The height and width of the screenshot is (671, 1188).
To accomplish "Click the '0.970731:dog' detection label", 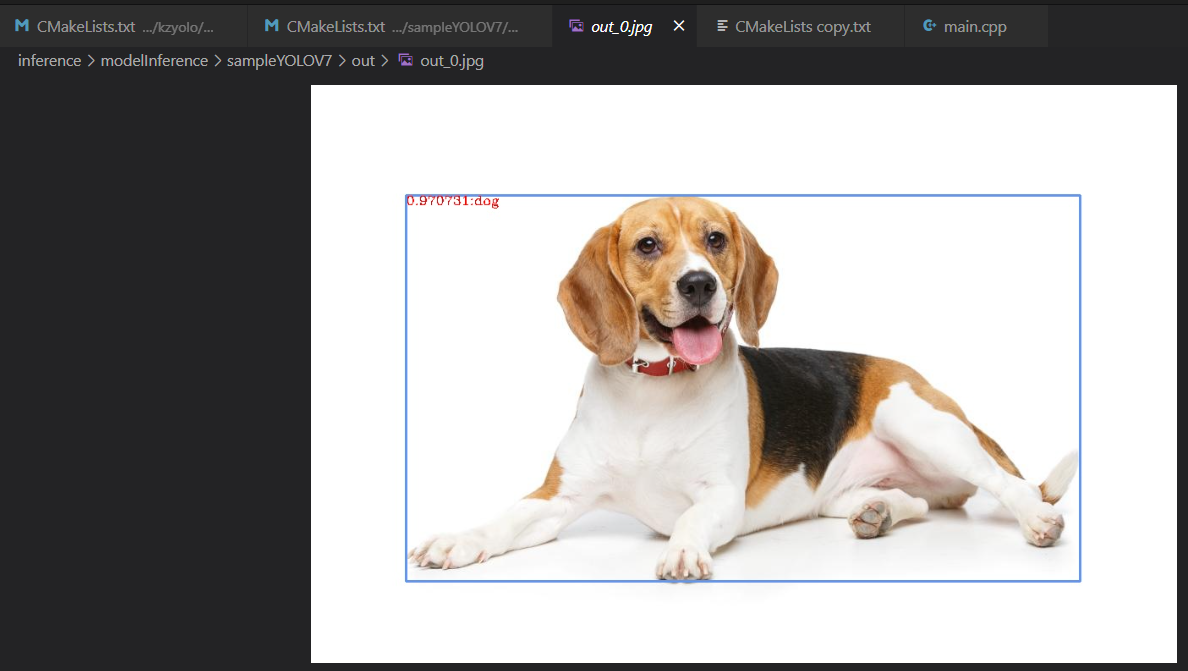I will pos(452,201).
